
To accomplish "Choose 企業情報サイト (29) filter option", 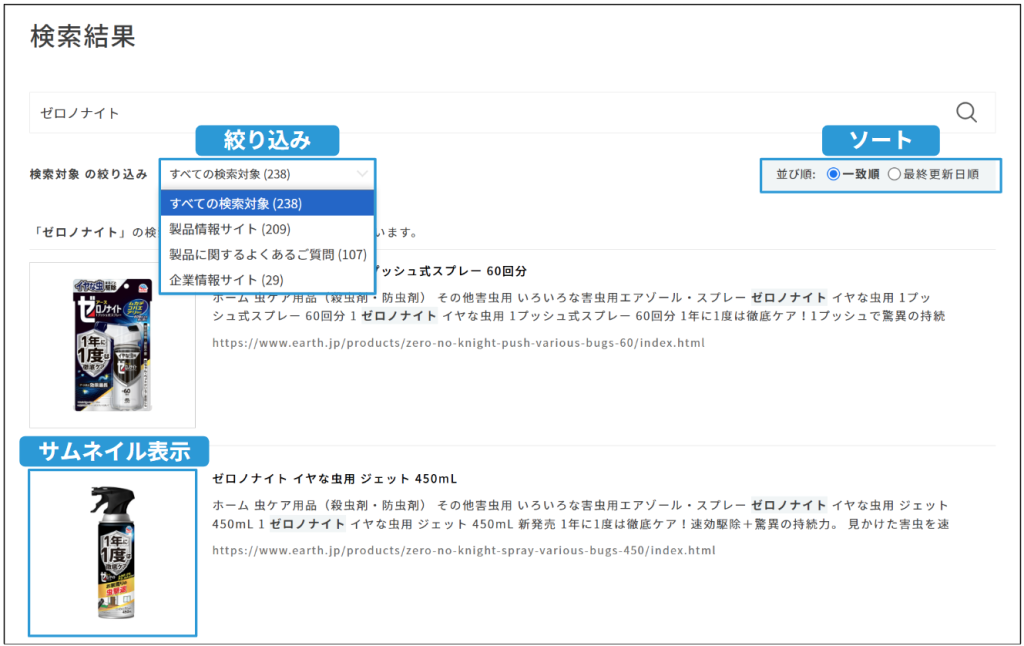I will click(267, 280).
